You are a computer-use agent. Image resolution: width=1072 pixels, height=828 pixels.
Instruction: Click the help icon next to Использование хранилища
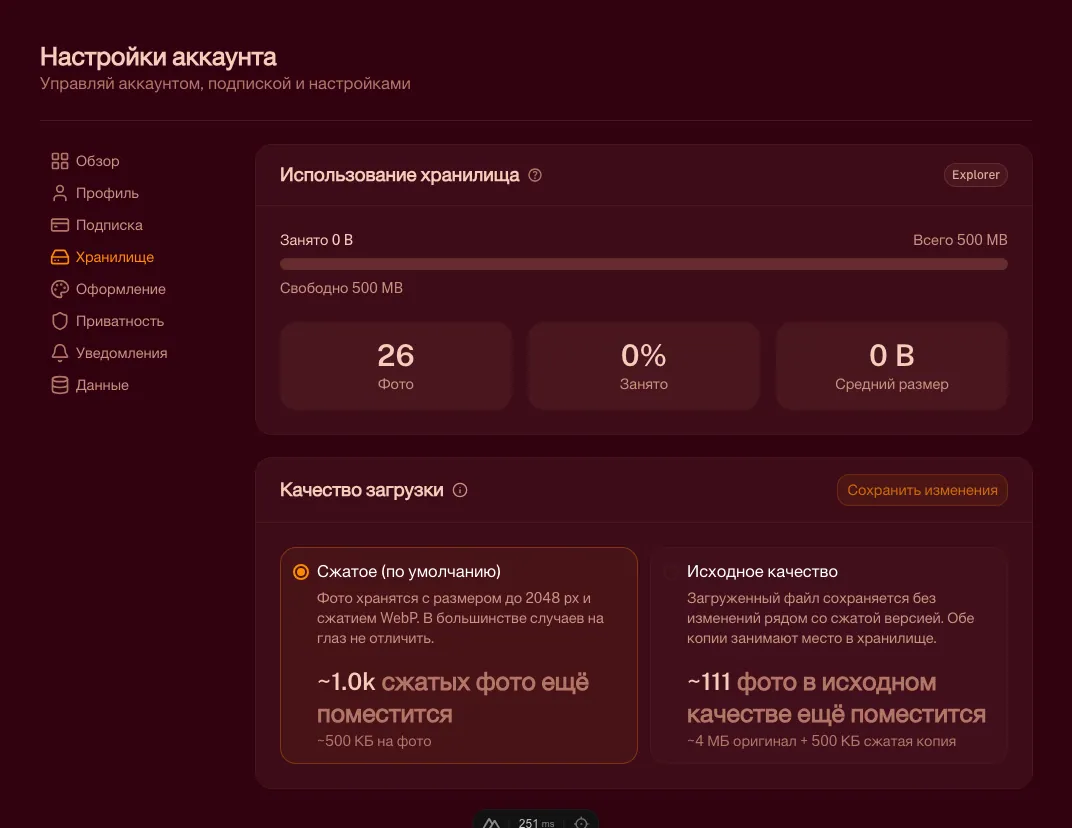pos(535,175)
